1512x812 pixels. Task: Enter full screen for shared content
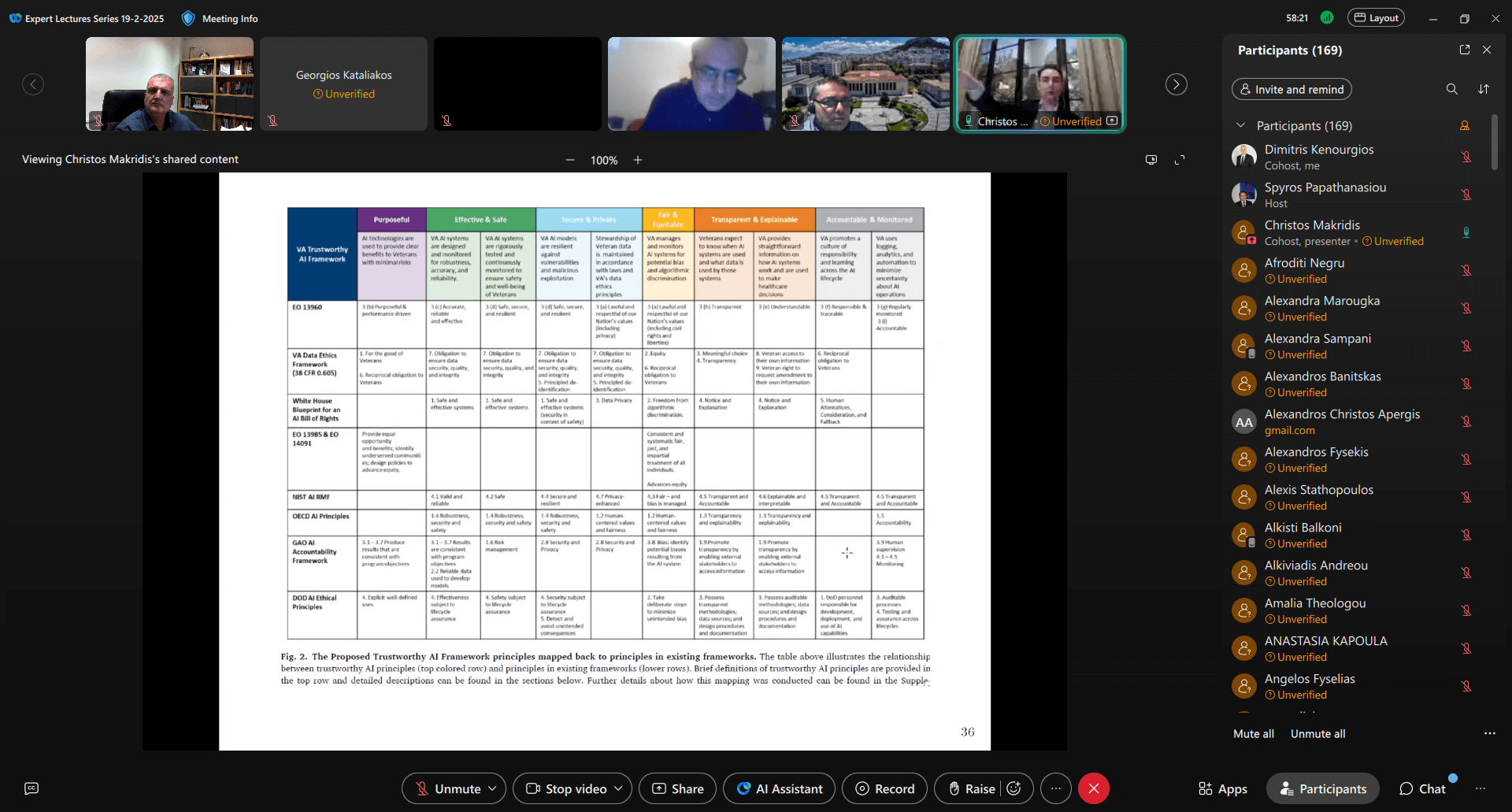(x=1180, y=160)
